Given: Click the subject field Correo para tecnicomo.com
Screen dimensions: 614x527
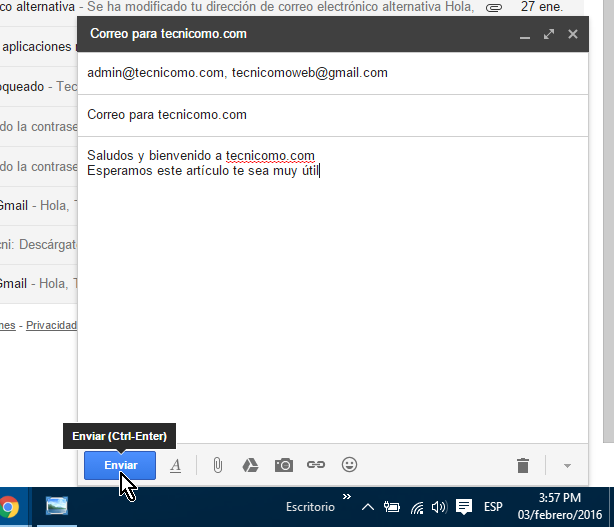Looking at the screenshot, I should 333,115.
